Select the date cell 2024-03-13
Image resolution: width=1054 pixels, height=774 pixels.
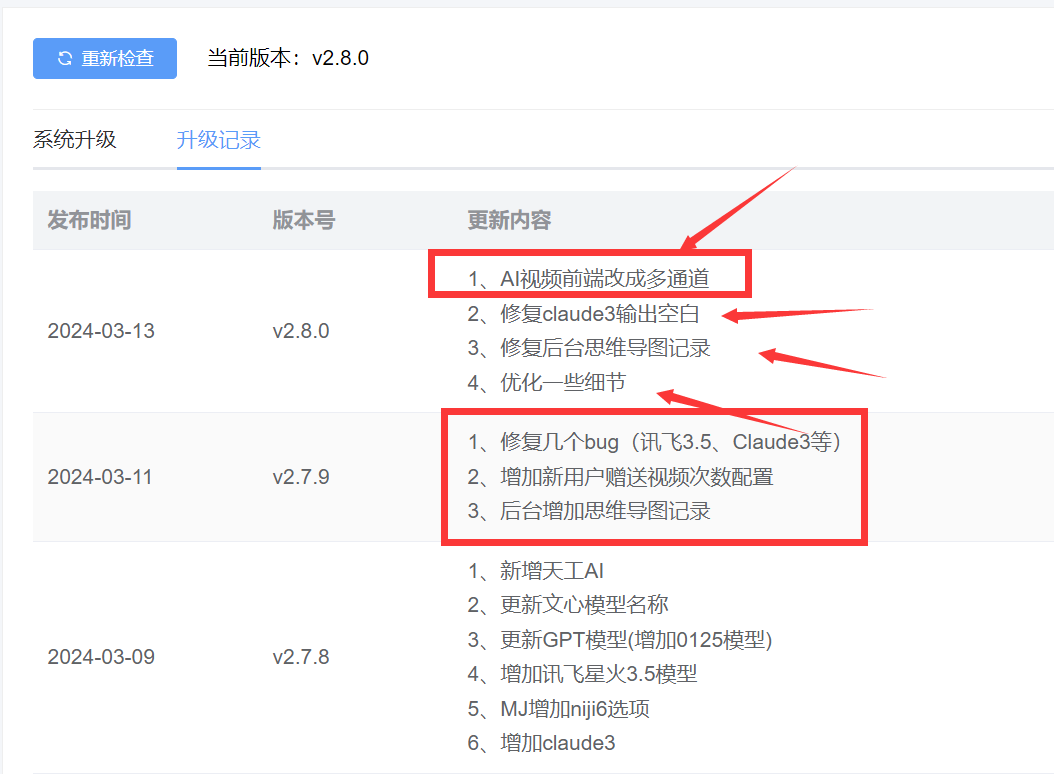point(101,331)
